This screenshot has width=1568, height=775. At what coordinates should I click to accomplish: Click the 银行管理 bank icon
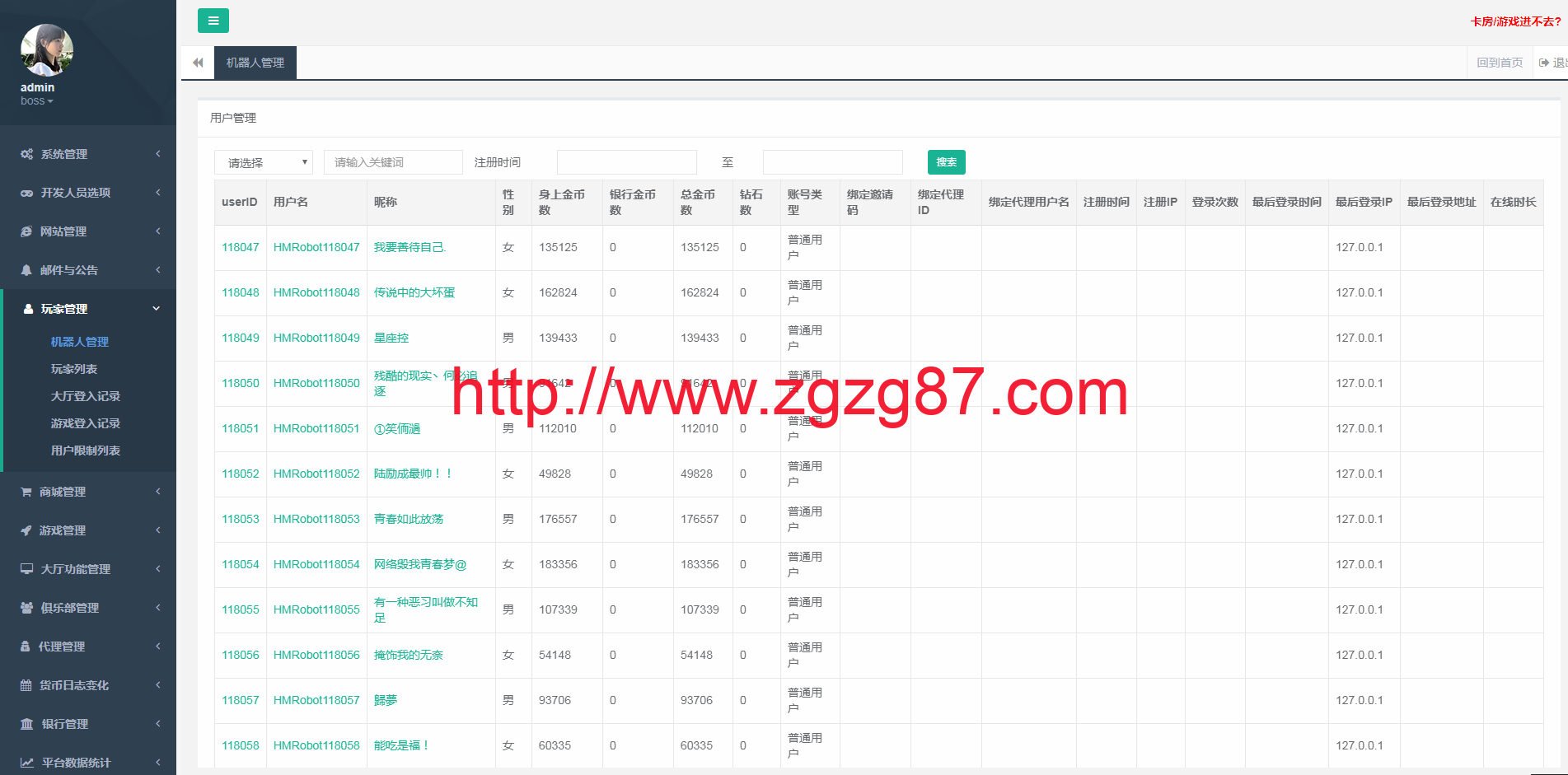point(26,724)
